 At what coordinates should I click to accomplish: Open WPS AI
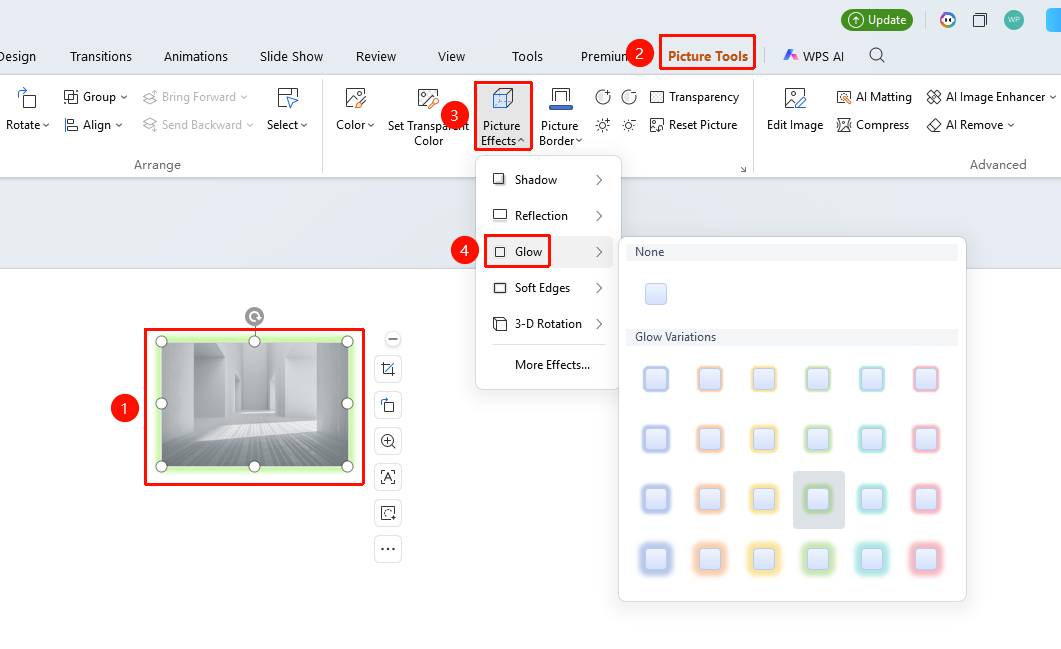pos(814,56)
